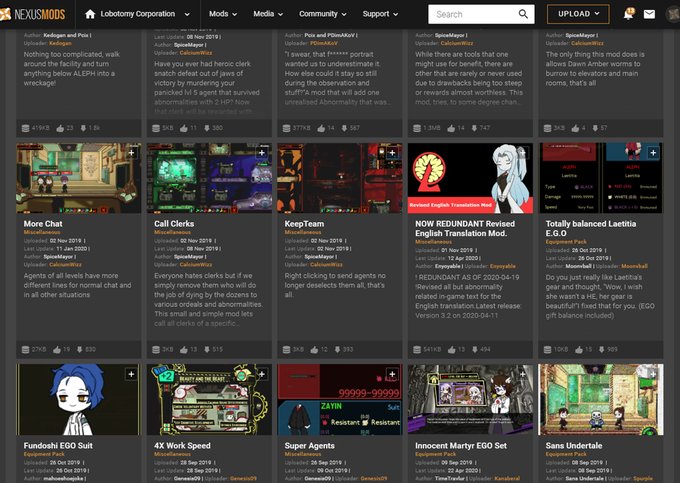Click the search magnifier icon
The image size is (680, 483).
coord(523,14)
